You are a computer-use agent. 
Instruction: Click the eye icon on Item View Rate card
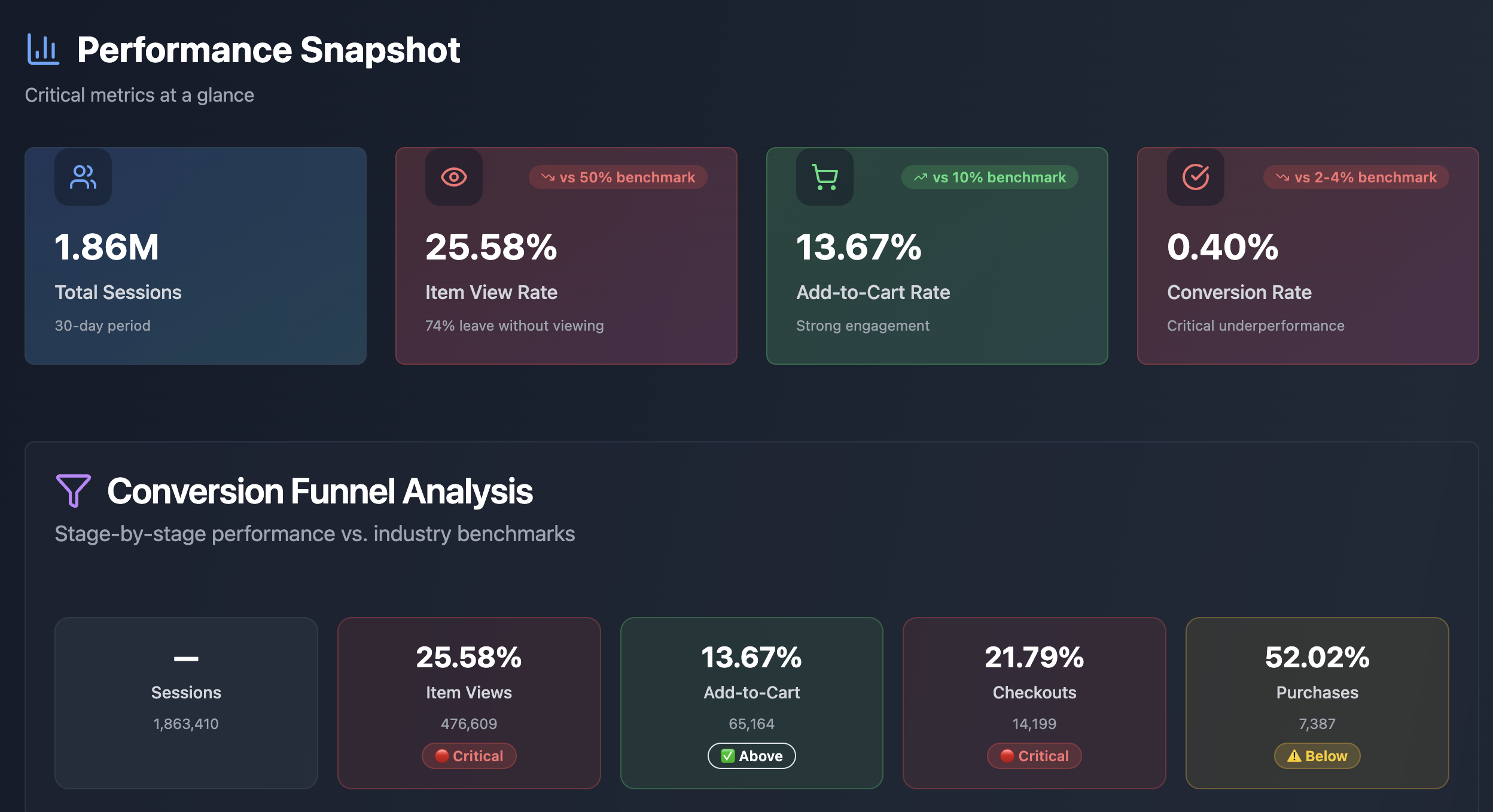(x=454, y=177)
